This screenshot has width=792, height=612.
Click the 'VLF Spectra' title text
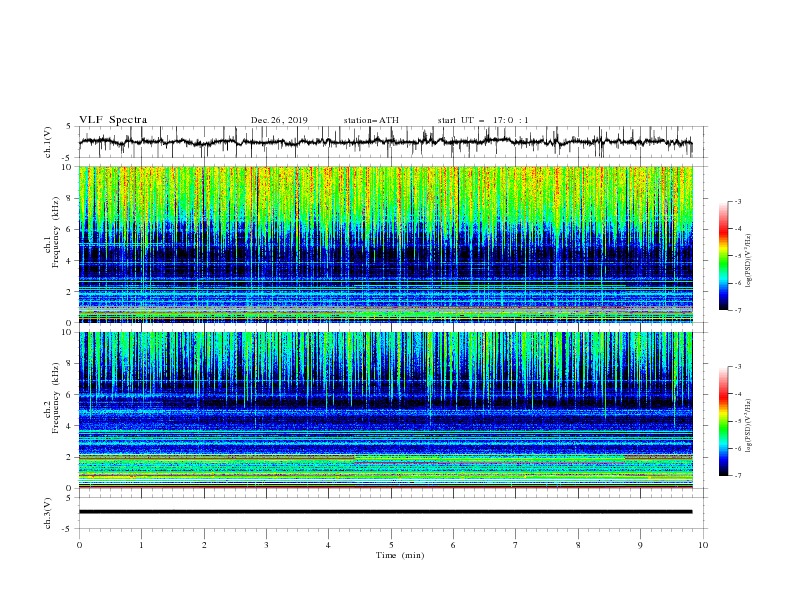[x=113, y=120]
